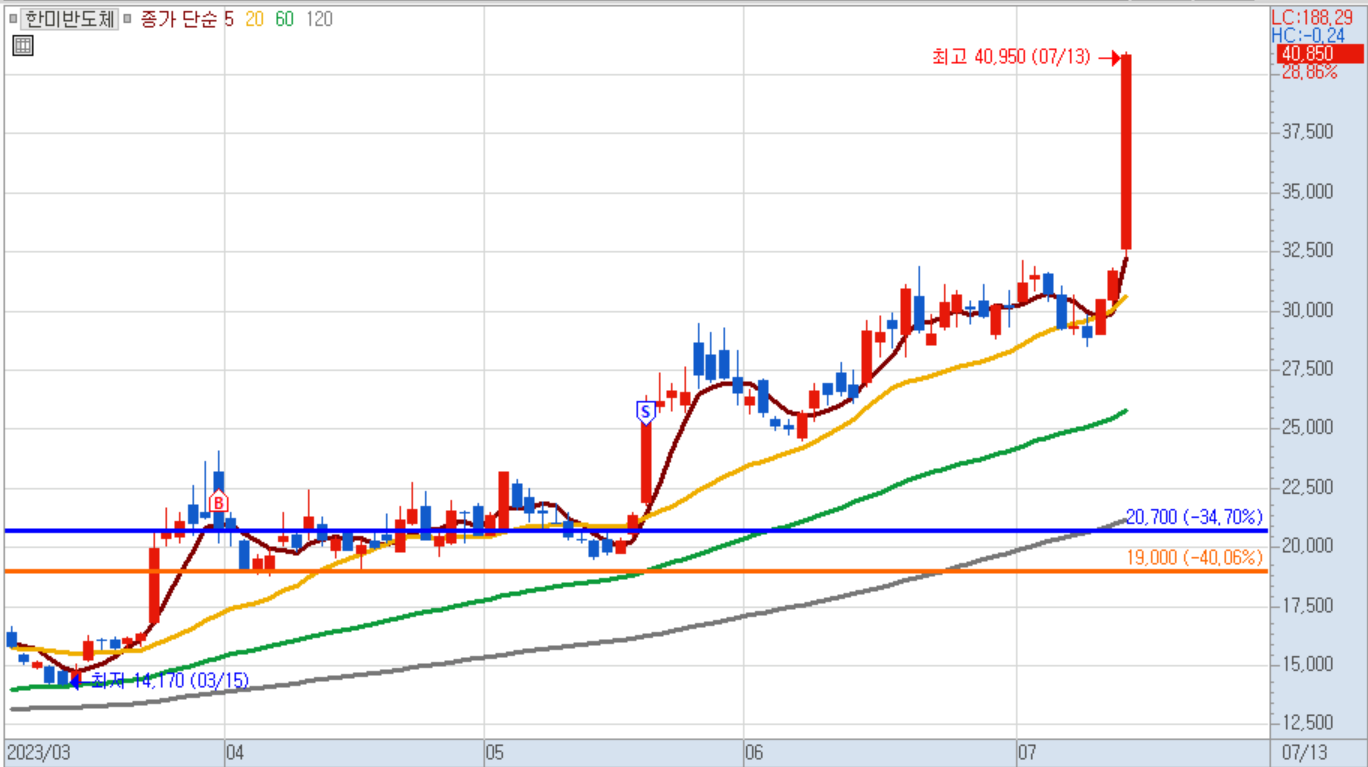The width and height of the screenshot is (1368, 767).
Task: Click the 15,000 price axis label
Action: (x=1308, y=664)
